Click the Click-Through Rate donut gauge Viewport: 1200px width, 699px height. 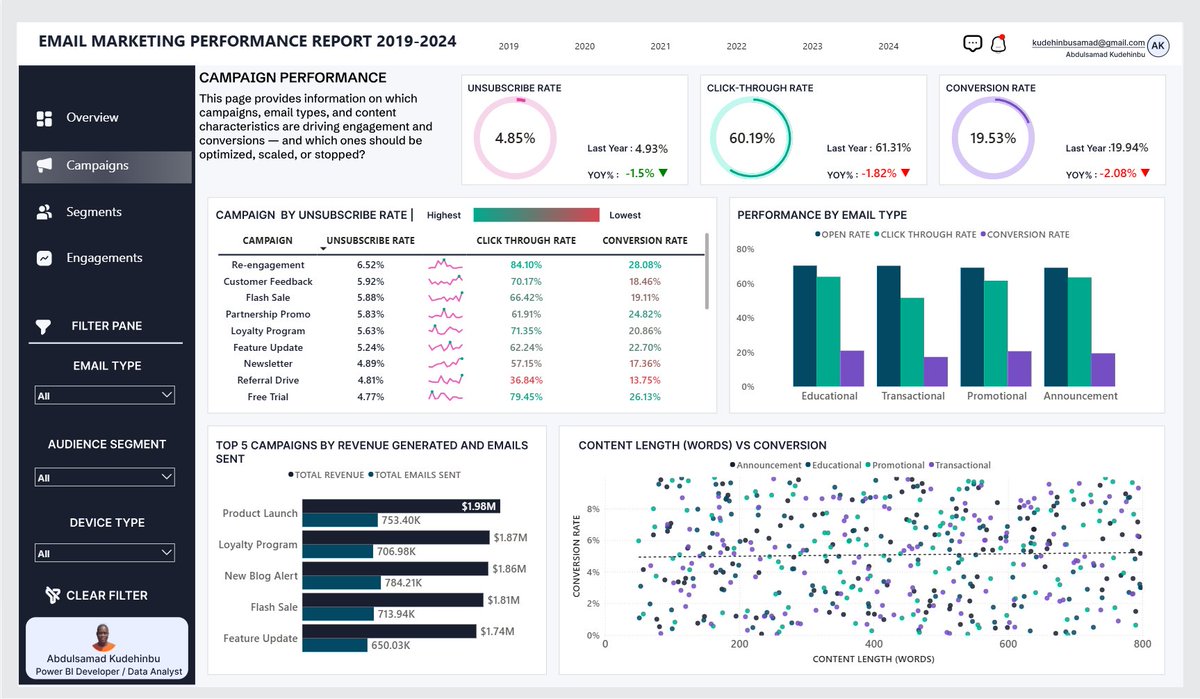(752, 138)
